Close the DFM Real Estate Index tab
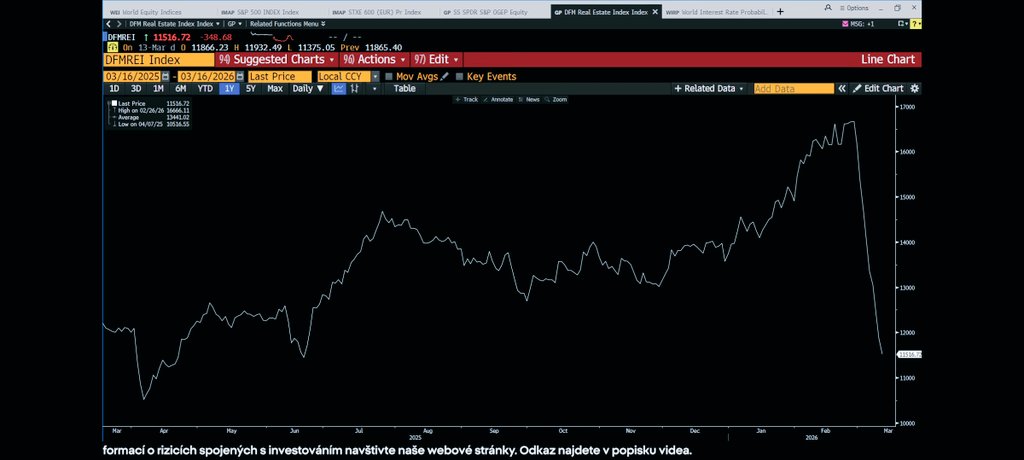Viewport: 1024px width, 460px height. 655,12
